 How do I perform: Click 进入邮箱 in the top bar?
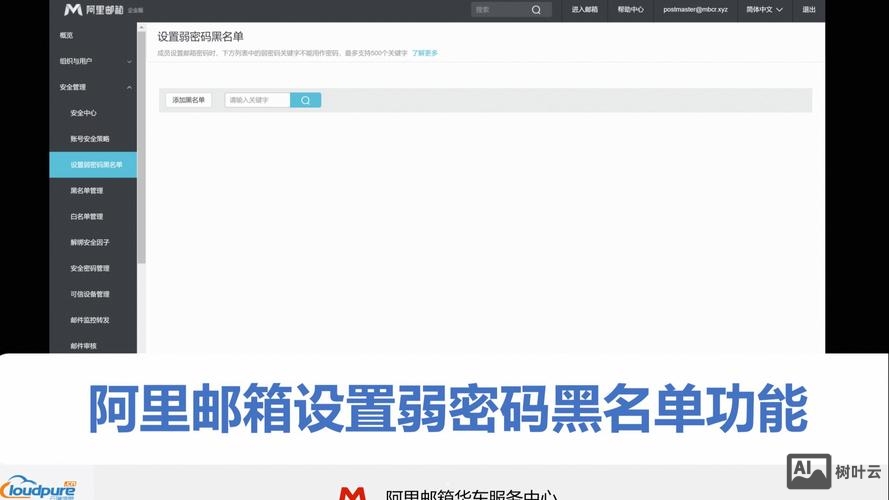tap(585, 10)
